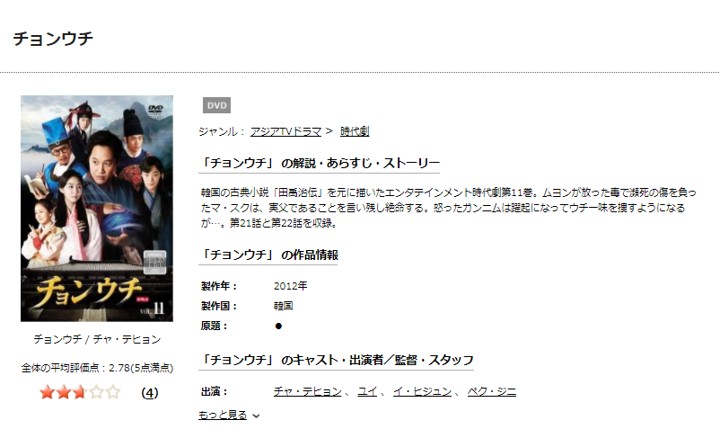Image resolution: width=720 pixels, height=438 pixels.
Task: Click the fourth empty rating star
Action: (96, 393)
